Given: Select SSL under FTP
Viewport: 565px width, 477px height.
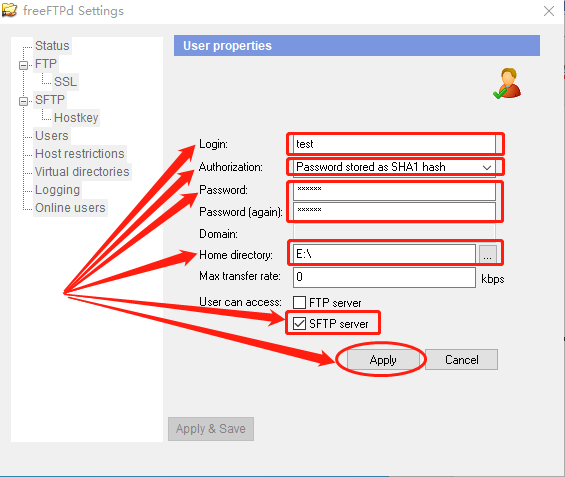Looking at the screenshot, I should [66, 82].
